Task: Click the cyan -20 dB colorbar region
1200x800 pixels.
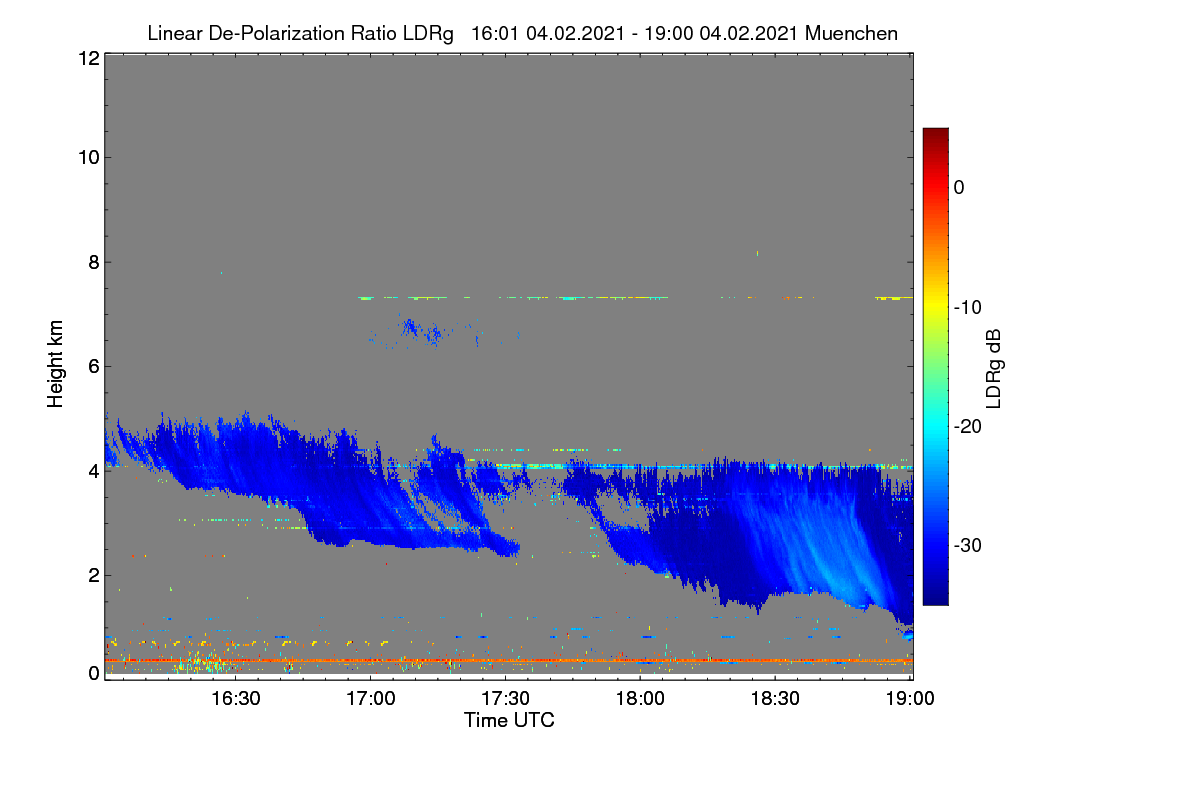Action: 935,426
